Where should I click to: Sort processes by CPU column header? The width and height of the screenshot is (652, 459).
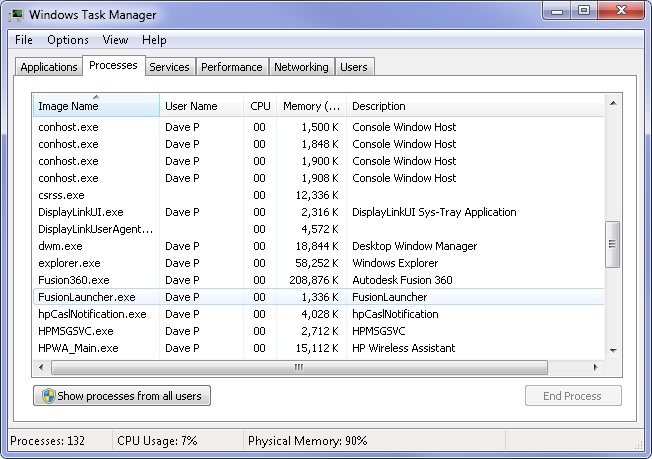(260, 106)
